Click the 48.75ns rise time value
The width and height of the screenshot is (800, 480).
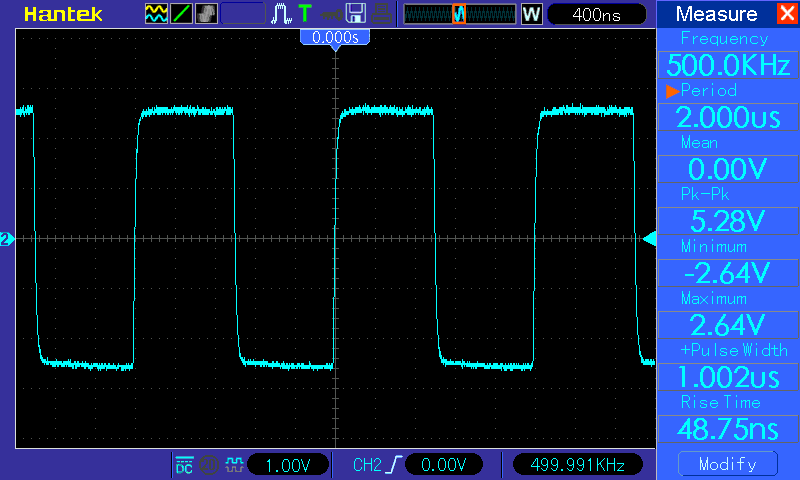point(728,429)
